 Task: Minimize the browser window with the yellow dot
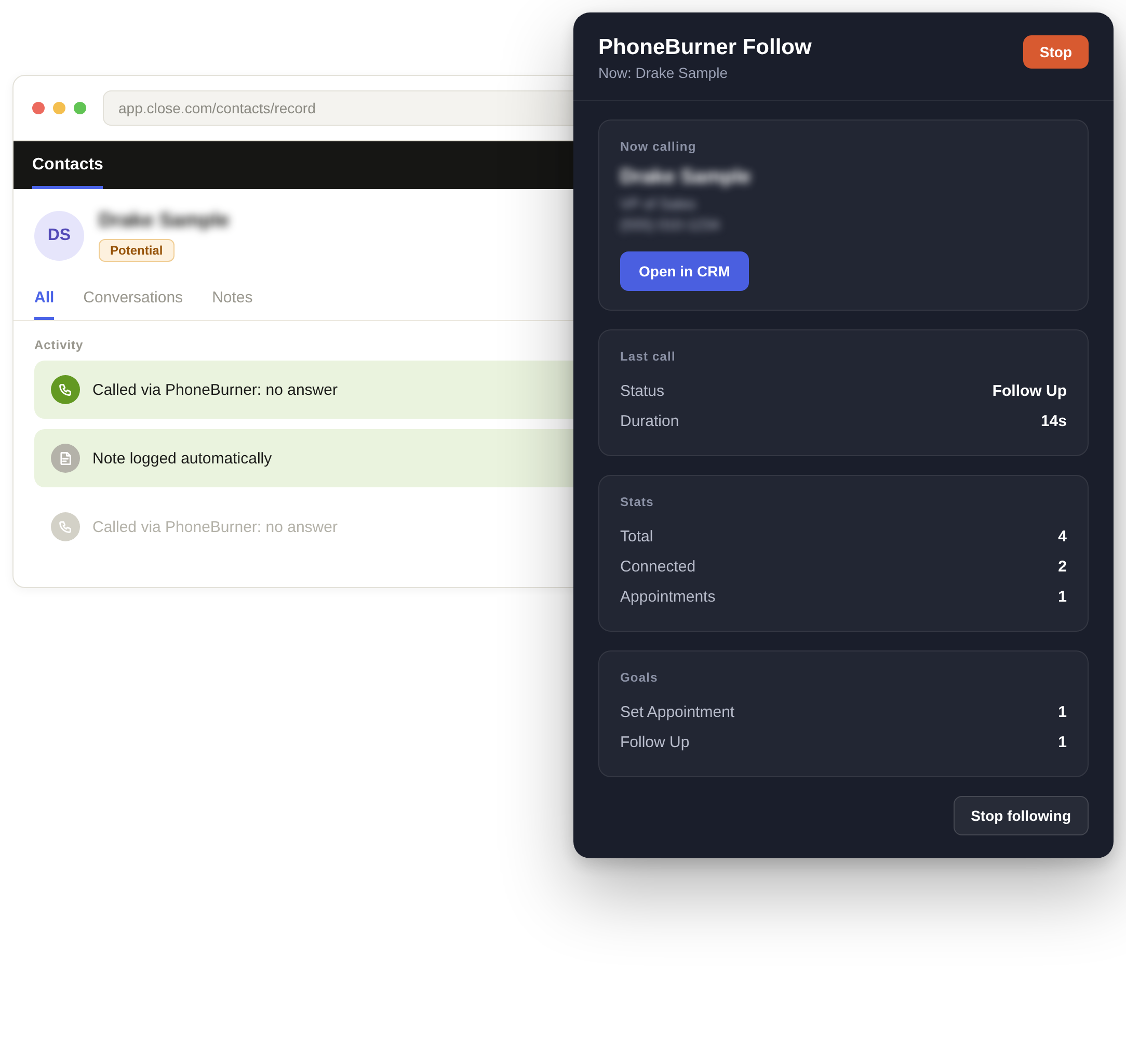click(59, 108)
